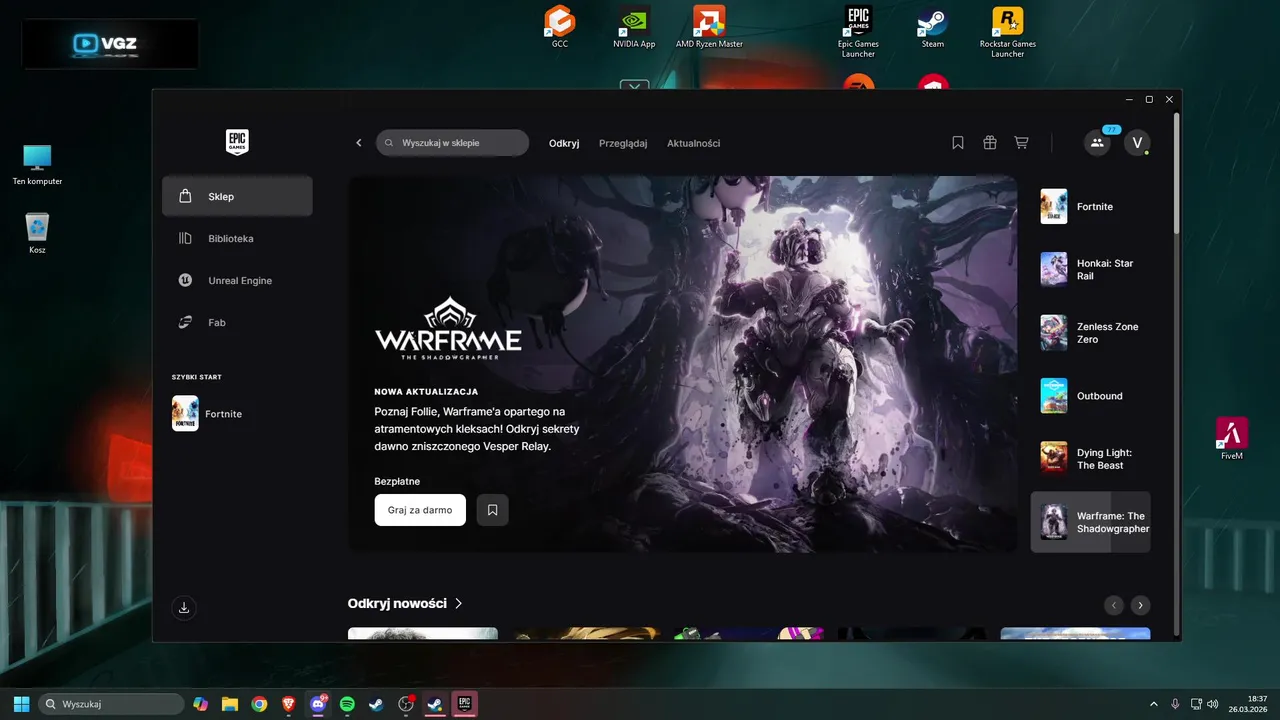Open File Explorer from the taskbar
1280x720 pixels.
point(230,704)
